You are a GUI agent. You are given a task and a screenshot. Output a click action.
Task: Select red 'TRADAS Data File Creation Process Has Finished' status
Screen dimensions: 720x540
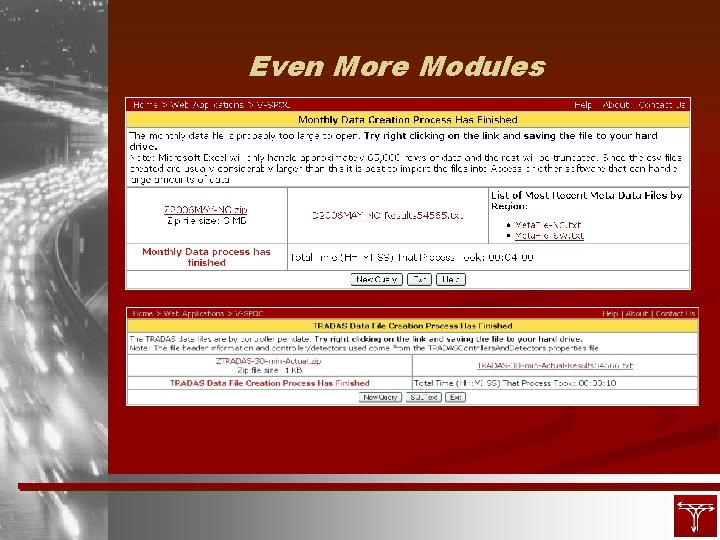(270, 383)
